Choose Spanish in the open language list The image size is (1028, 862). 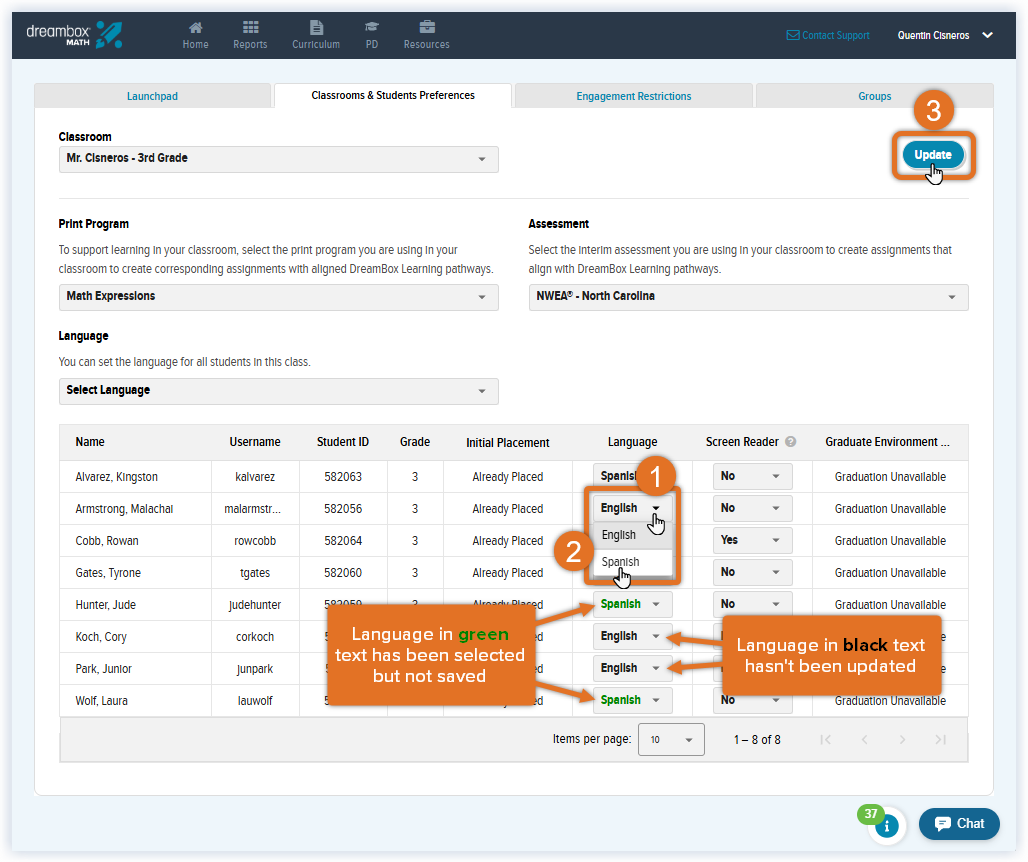[633, 562]
